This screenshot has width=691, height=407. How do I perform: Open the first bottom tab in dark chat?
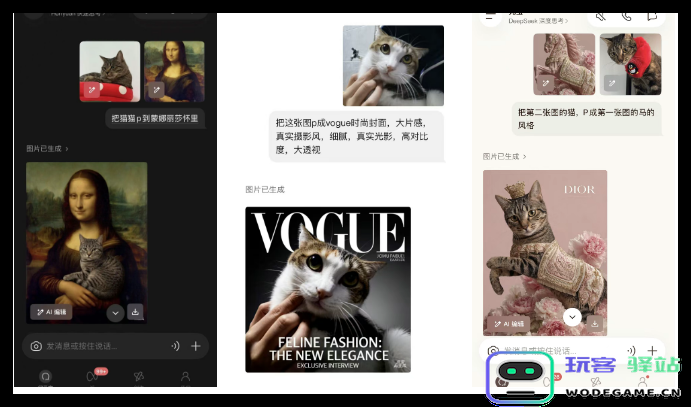point(44,378)
